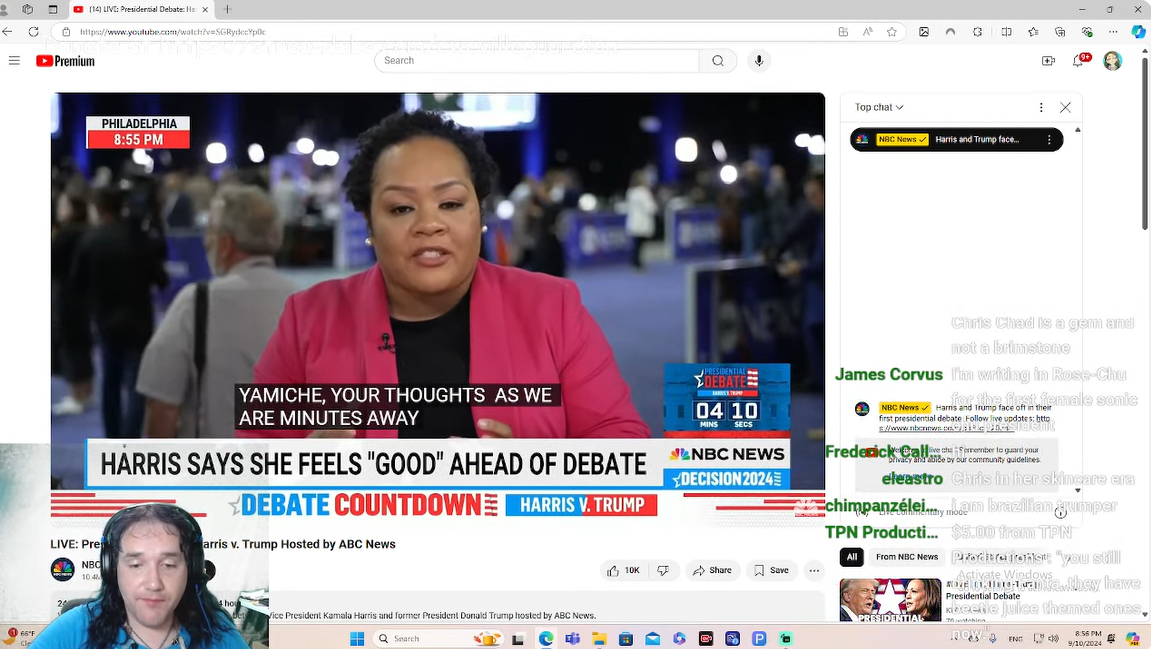The width and height of the screenshot is (1151, 649).
Task: Close the LIVE Presidential Debate tab
Action: (205, 10)
